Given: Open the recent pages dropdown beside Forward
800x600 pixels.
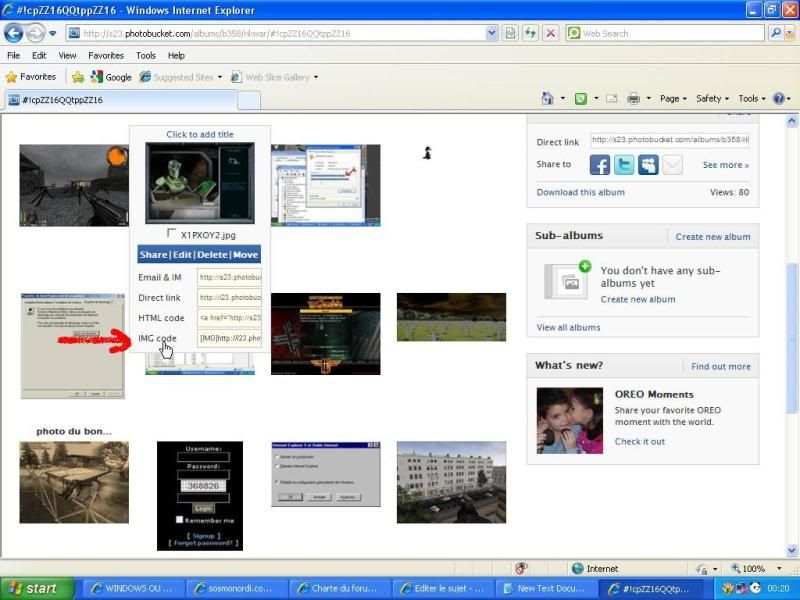Looking at the screenshot, I should click(x=53, y=34).
